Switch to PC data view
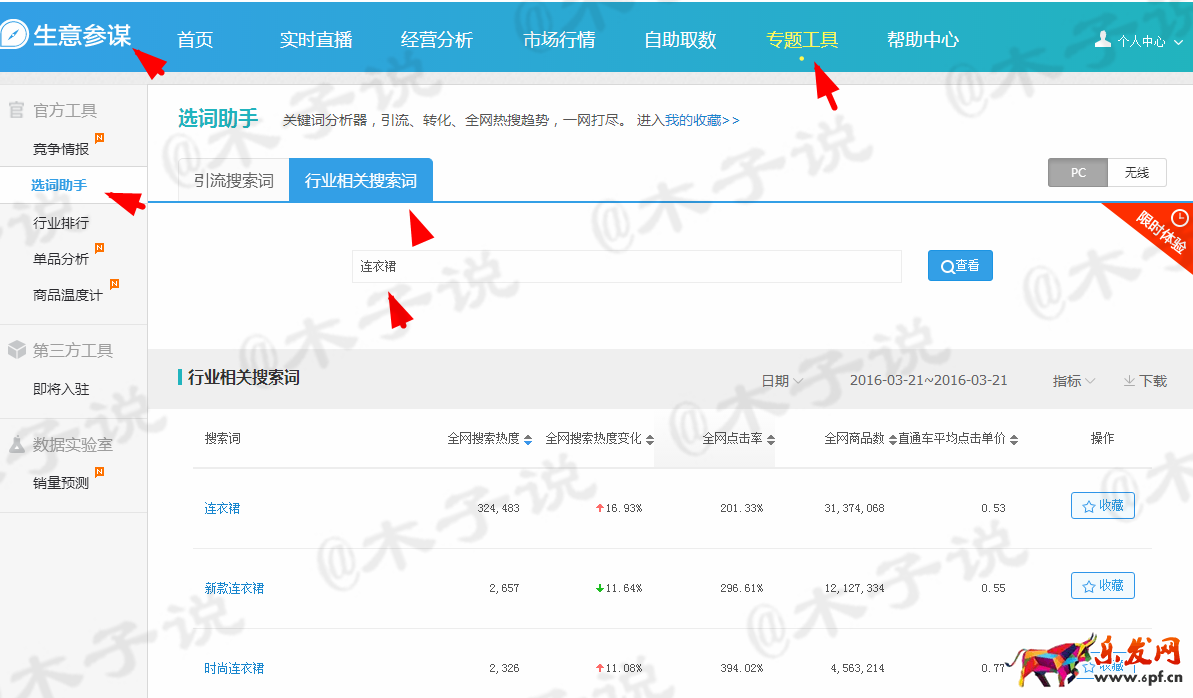The height and width of the screenshot is (698, 1193). [x=1077, y=173]
